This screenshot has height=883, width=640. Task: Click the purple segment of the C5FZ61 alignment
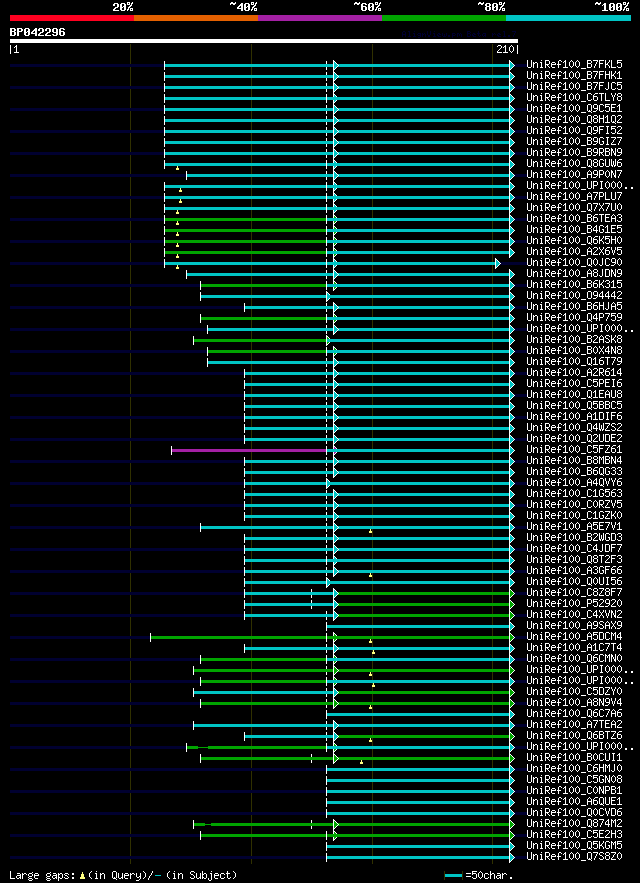[249, 451]
